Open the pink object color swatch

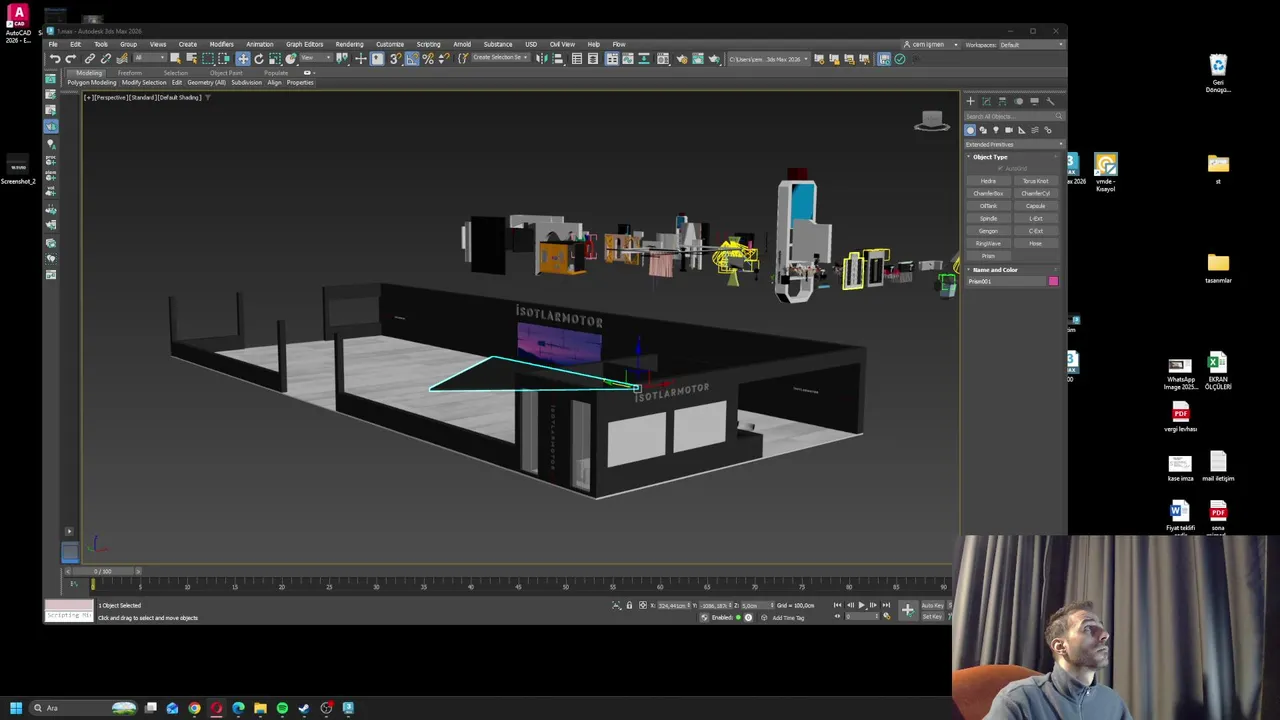coord(1053,281)
